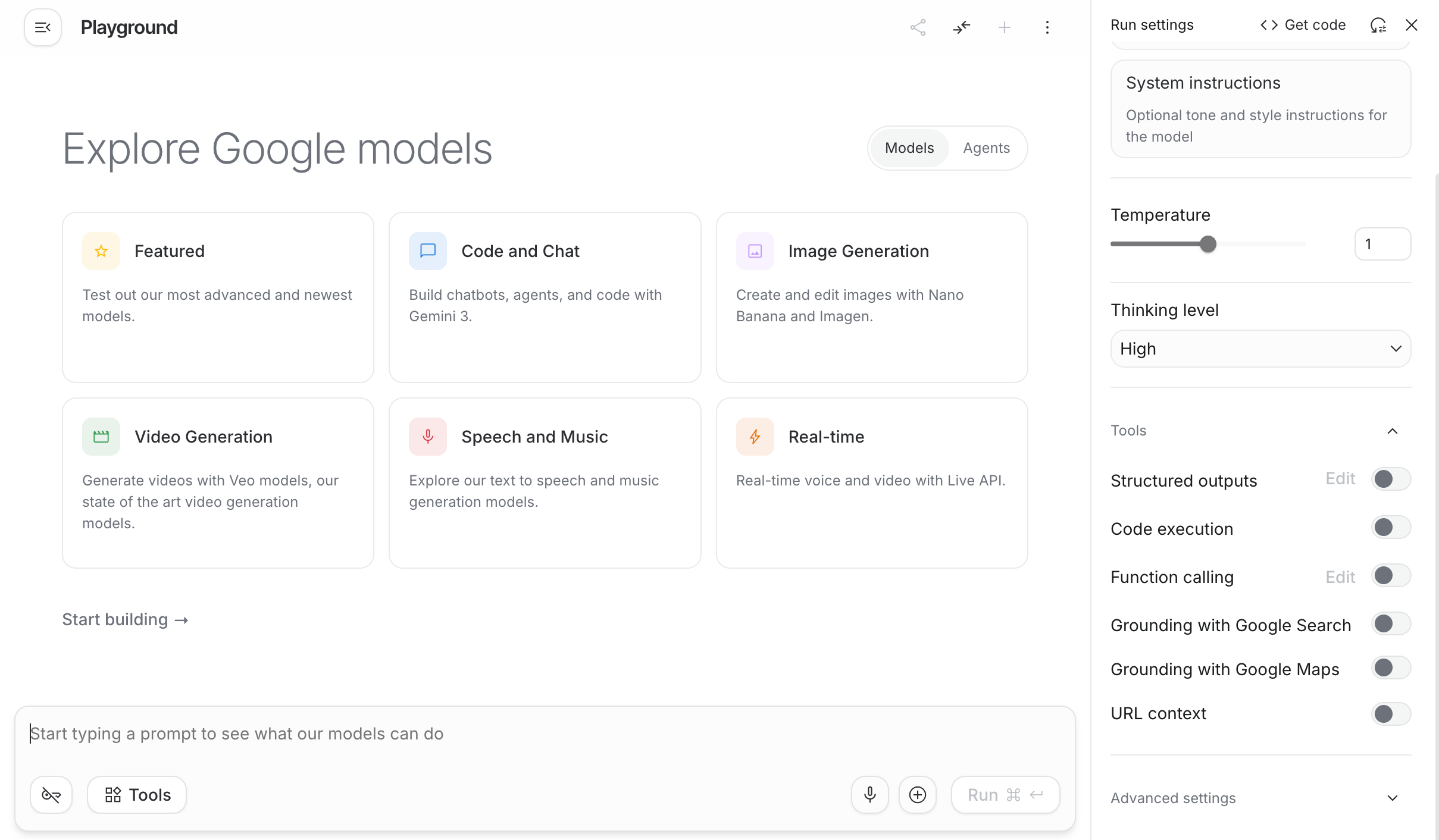
Task: Open Get code
Action: point(1303,25)
